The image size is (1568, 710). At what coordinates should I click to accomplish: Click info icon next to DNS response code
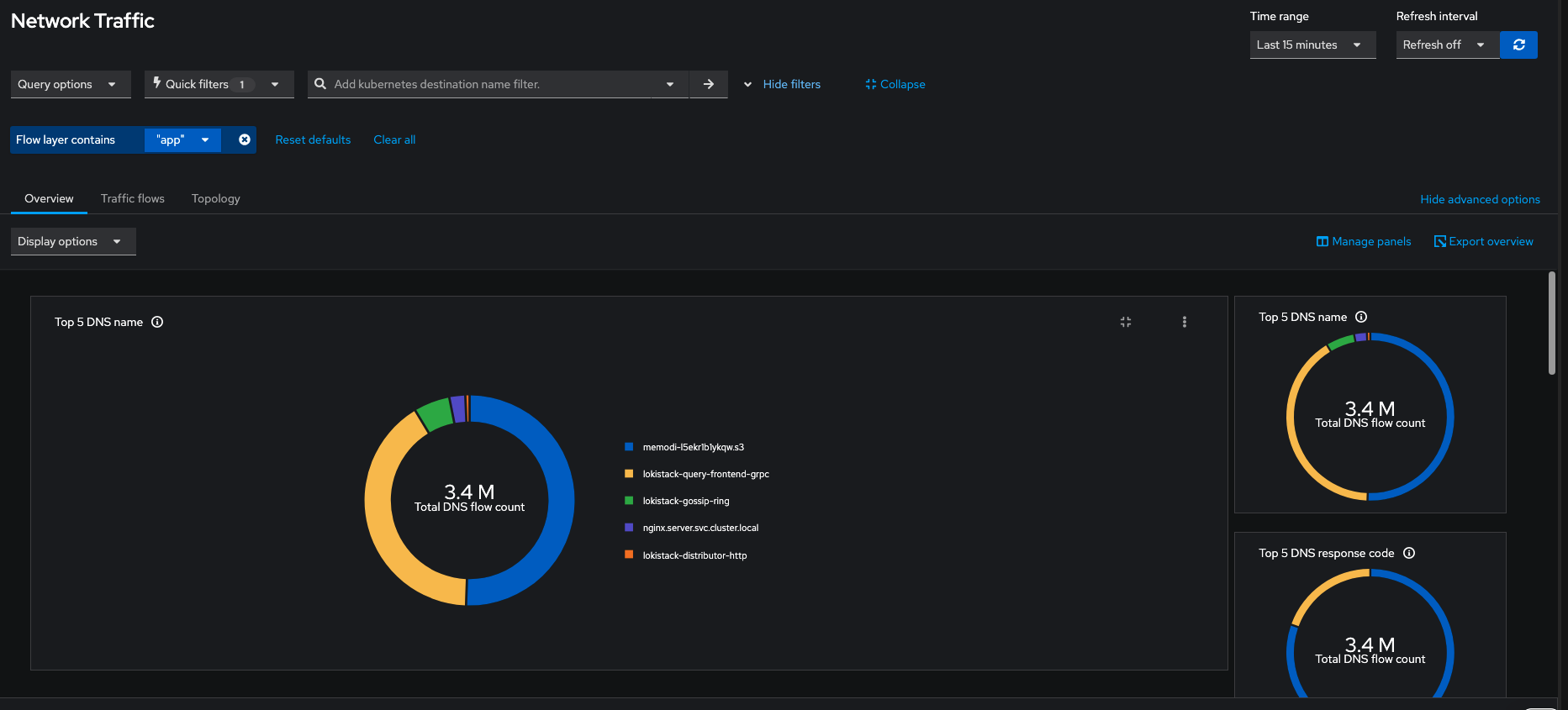(1409, 553)
